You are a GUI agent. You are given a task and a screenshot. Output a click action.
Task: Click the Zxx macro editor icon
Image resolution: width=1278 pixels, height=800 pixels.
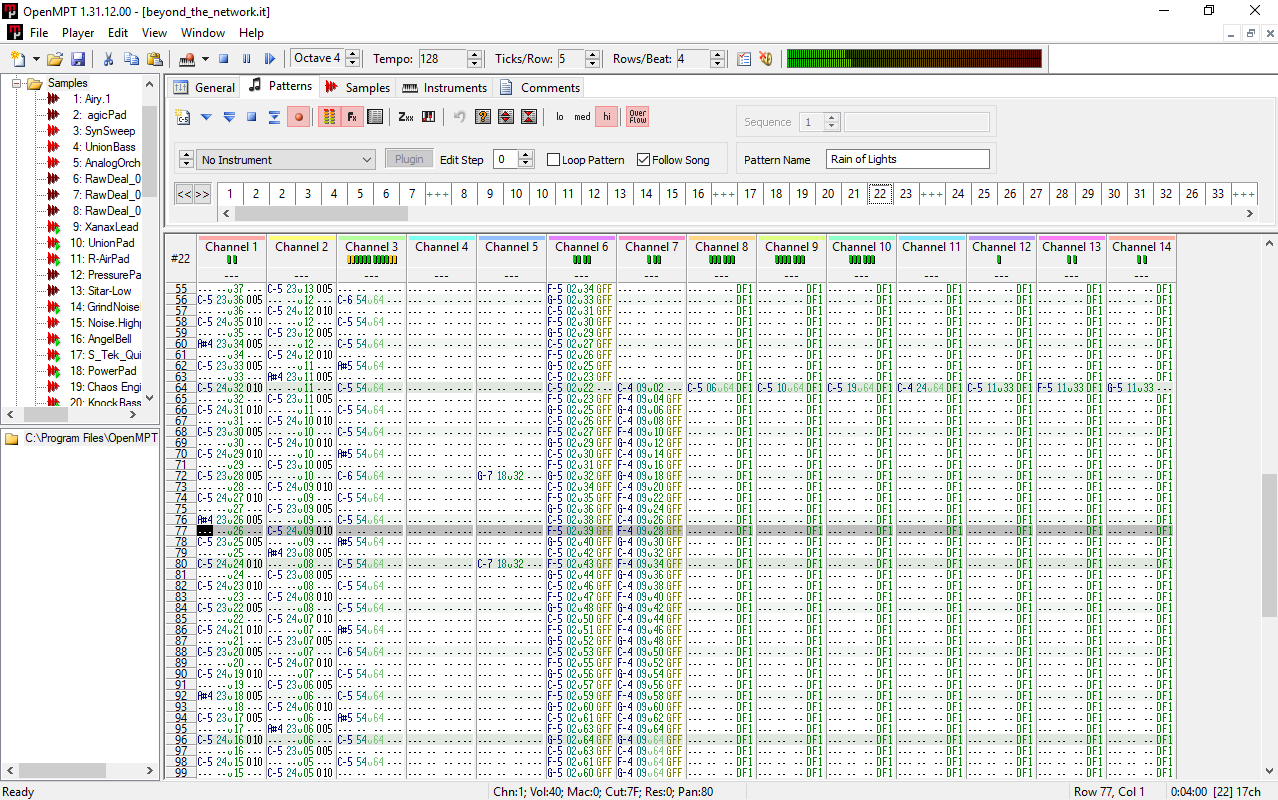click(406, 117)
